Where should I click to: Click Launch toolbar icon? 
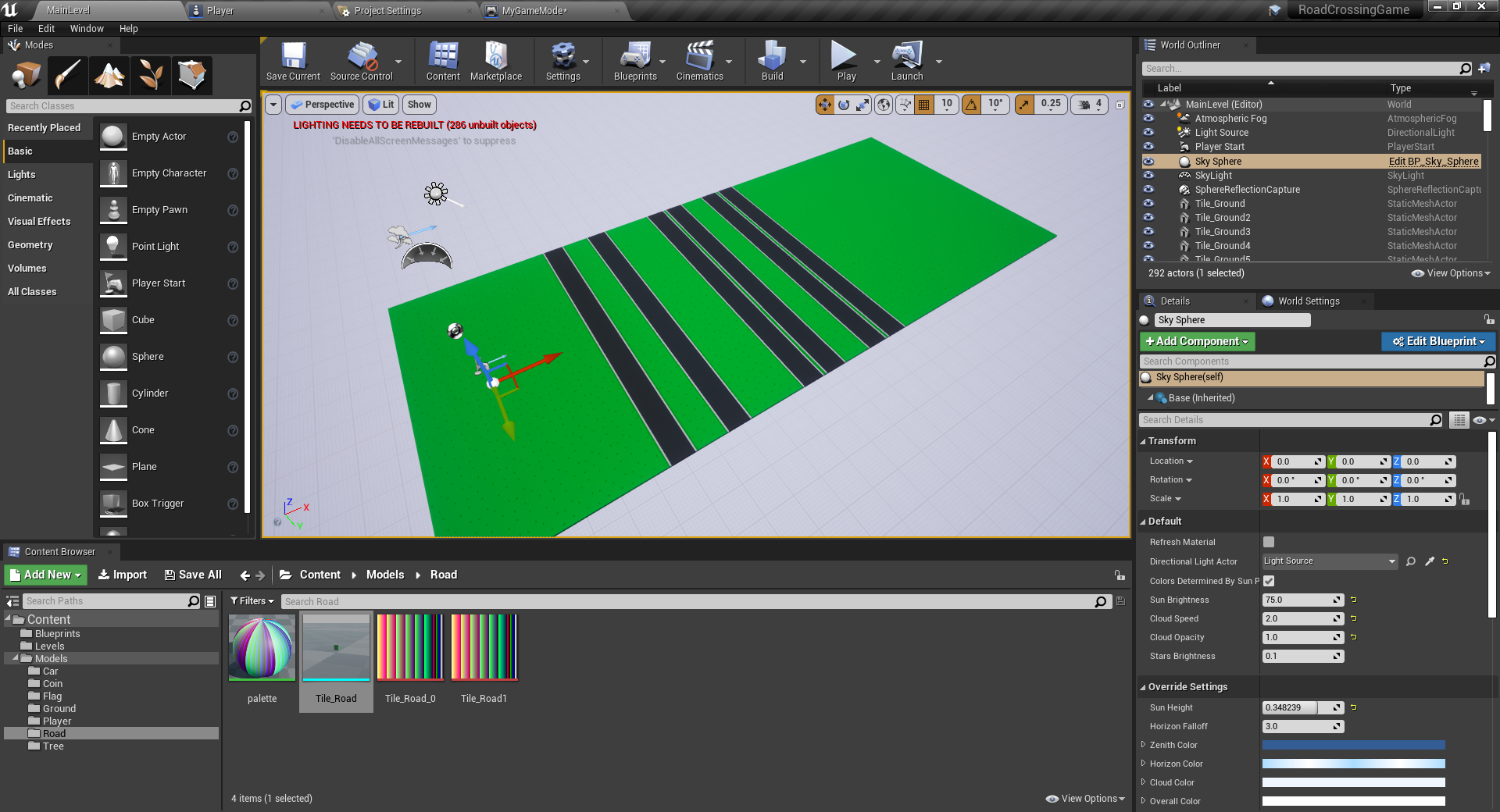coord(907,61)
